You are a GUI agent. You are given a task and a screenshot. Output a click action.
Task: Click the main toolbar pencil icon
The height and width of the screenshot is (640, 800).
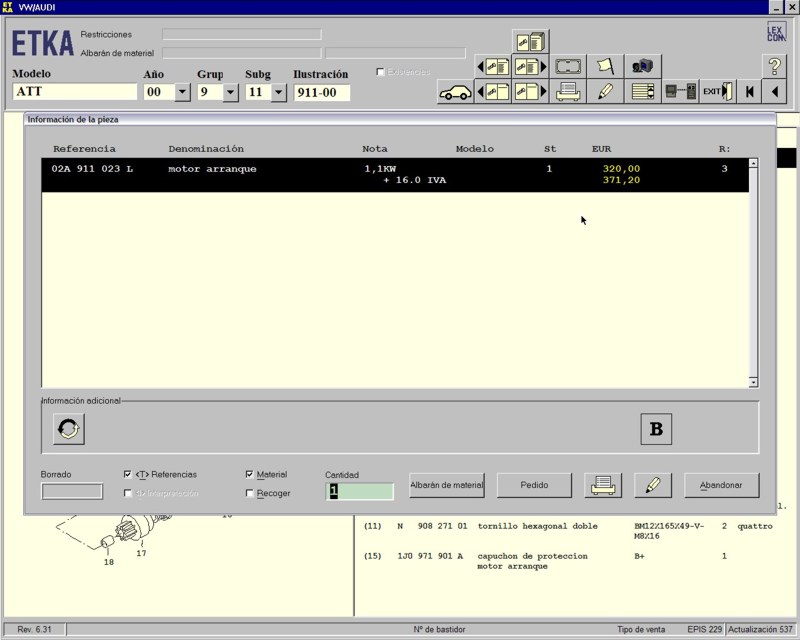pos(605,92)
